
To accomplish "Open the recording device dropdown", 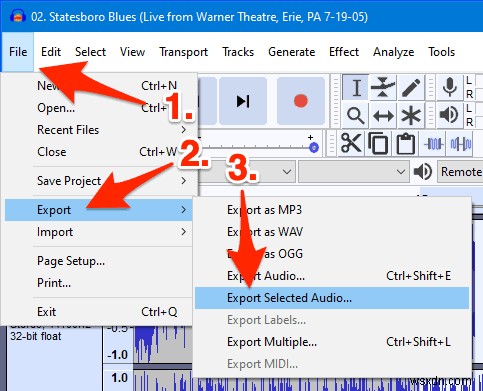I will coord(354,172).
